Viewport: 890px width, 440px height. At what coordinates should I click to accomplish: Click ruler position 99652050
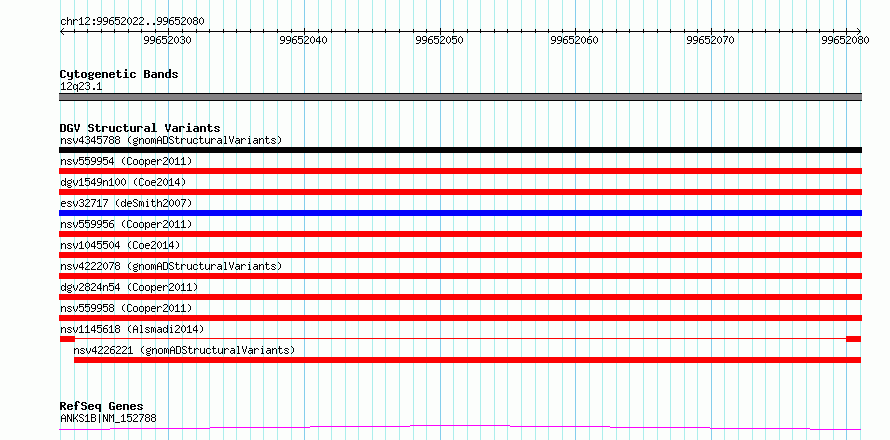(440, 40)
